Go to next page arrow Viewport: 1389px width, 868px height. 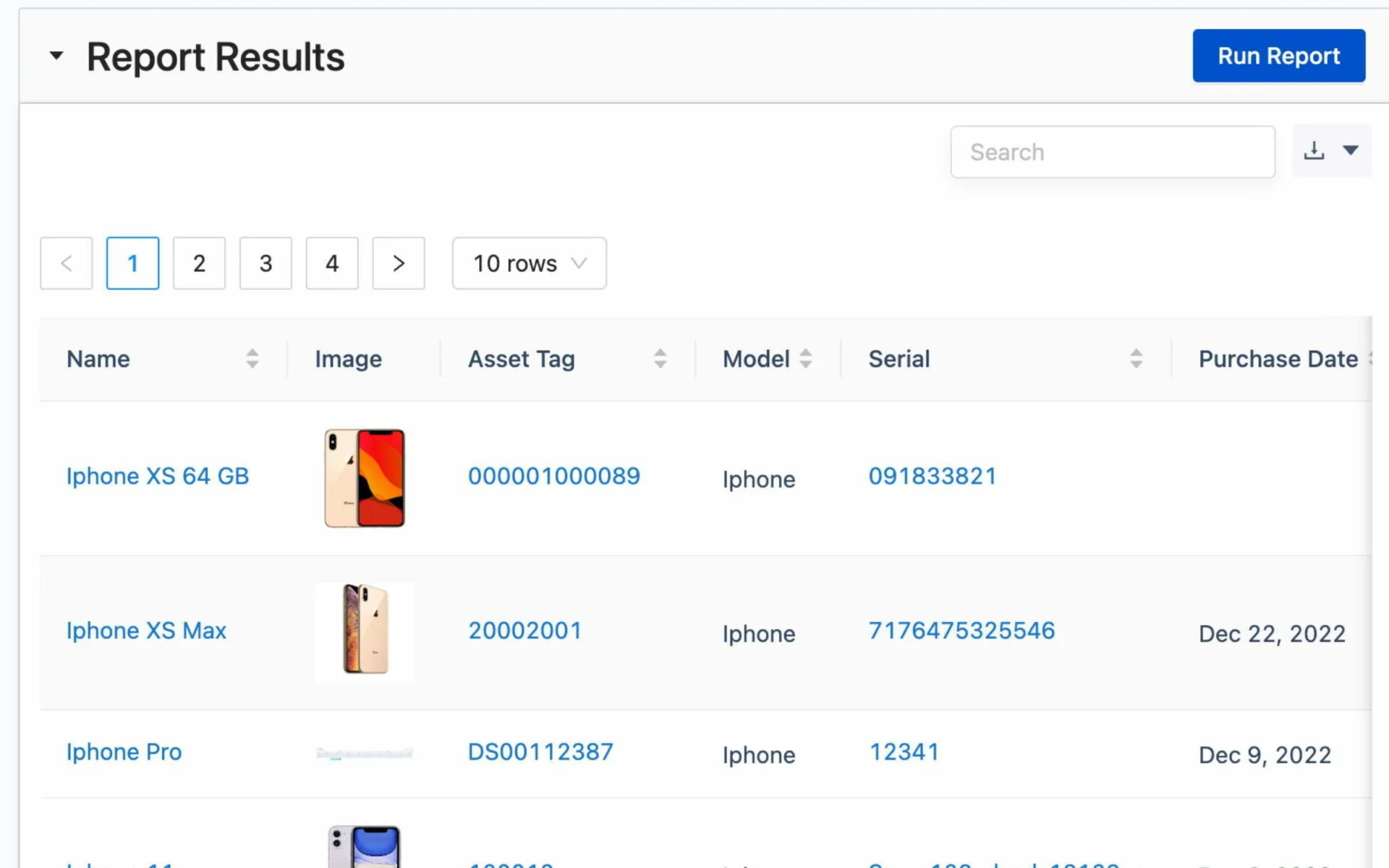[399, 263]
